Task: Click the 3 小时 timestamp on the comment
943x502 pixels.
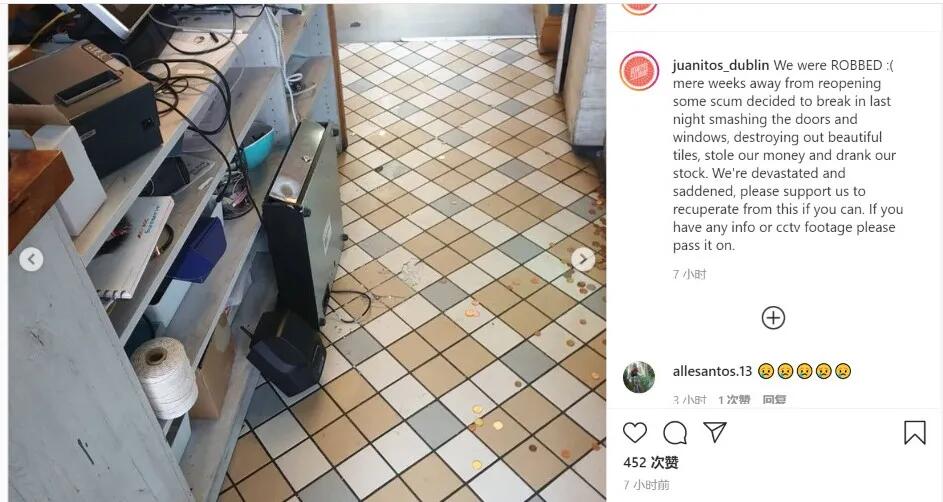Action: pos(689,400)
